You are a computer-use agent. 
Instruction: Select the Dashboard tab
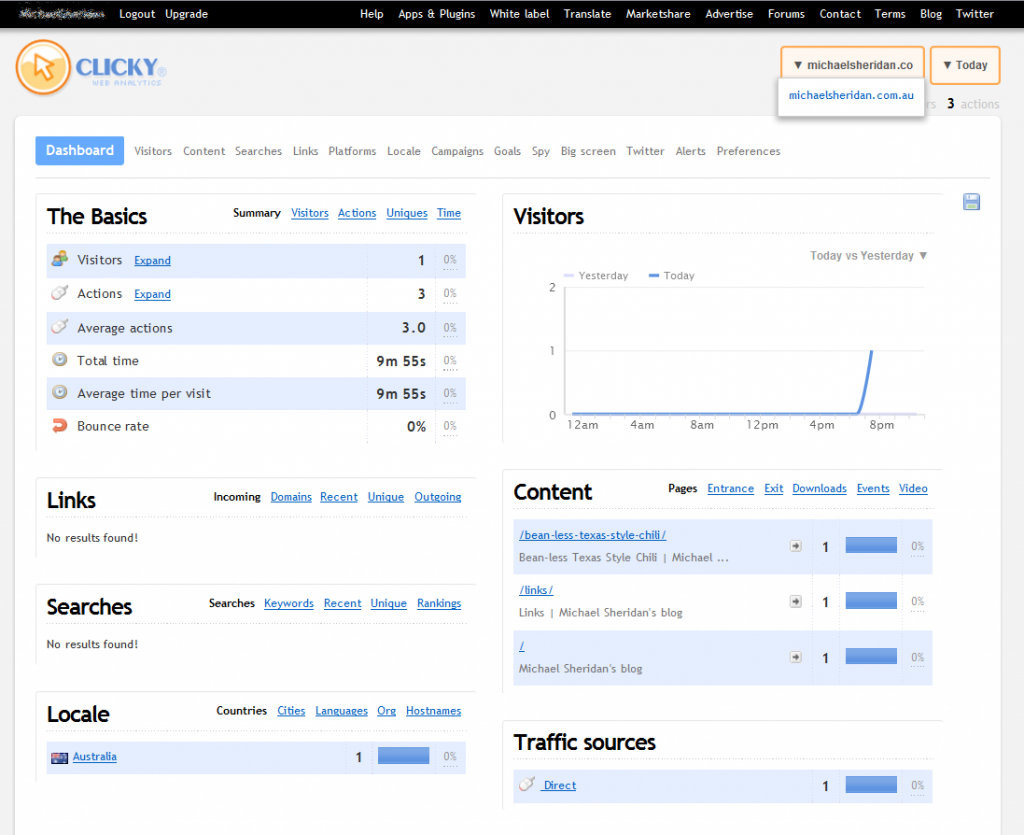click(80, 151)
